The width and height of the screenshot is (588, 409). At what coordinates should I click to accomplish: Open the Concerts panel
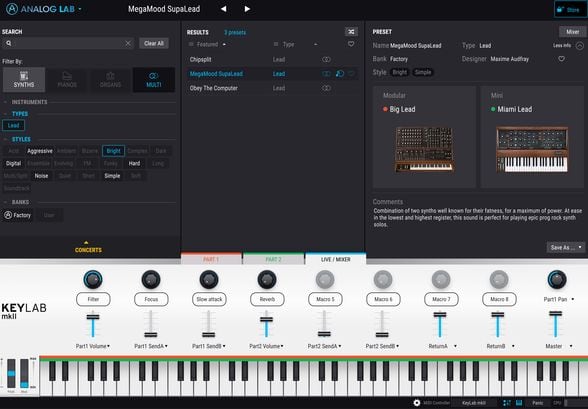(x=88, y=247)
